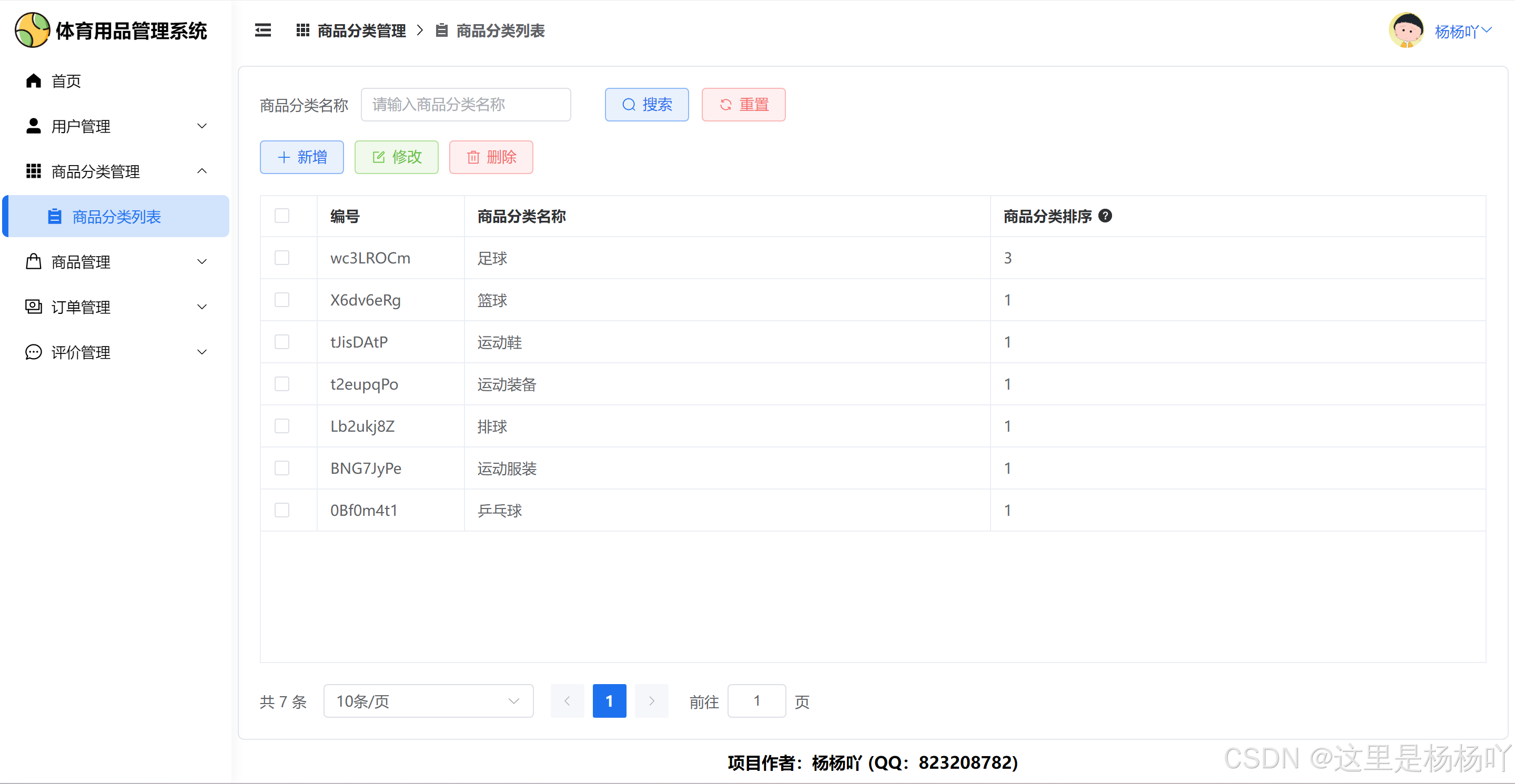The image size is (1515, 784).
Task: Focus the 商品分类名称 search input
Action: [466, 105]
